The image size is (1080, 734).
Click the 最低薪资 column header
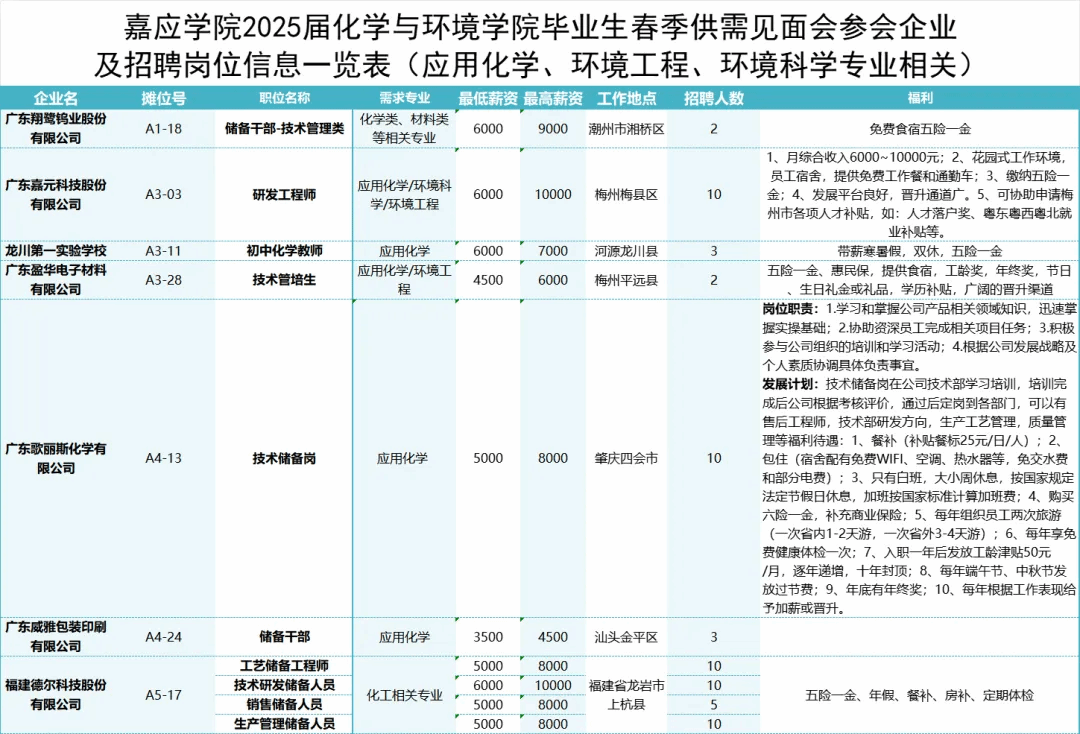click(x=488, y=99)
